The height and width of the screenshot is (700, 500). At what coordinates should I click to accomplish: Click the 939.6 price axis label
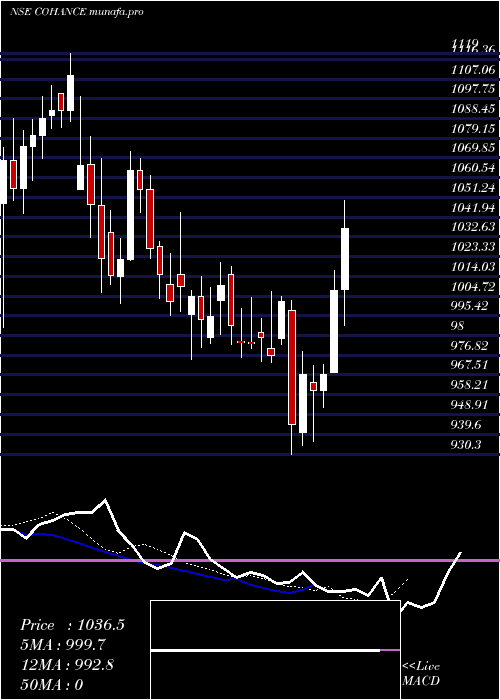(467, 424)
